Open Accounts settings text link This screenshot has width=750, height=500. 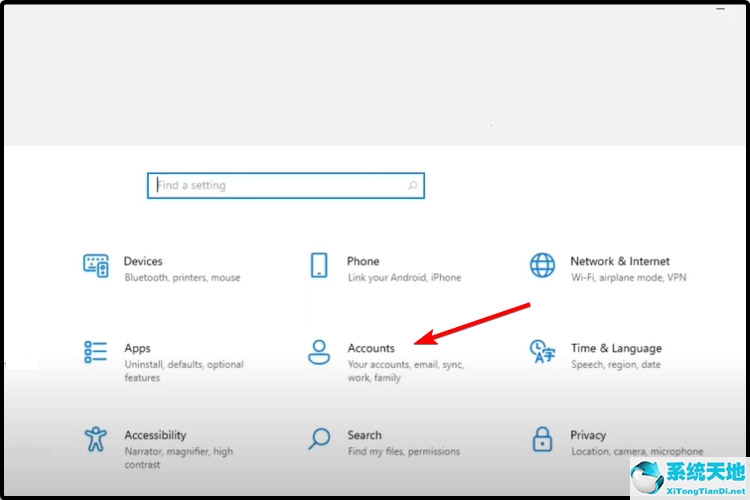[371, 348]
